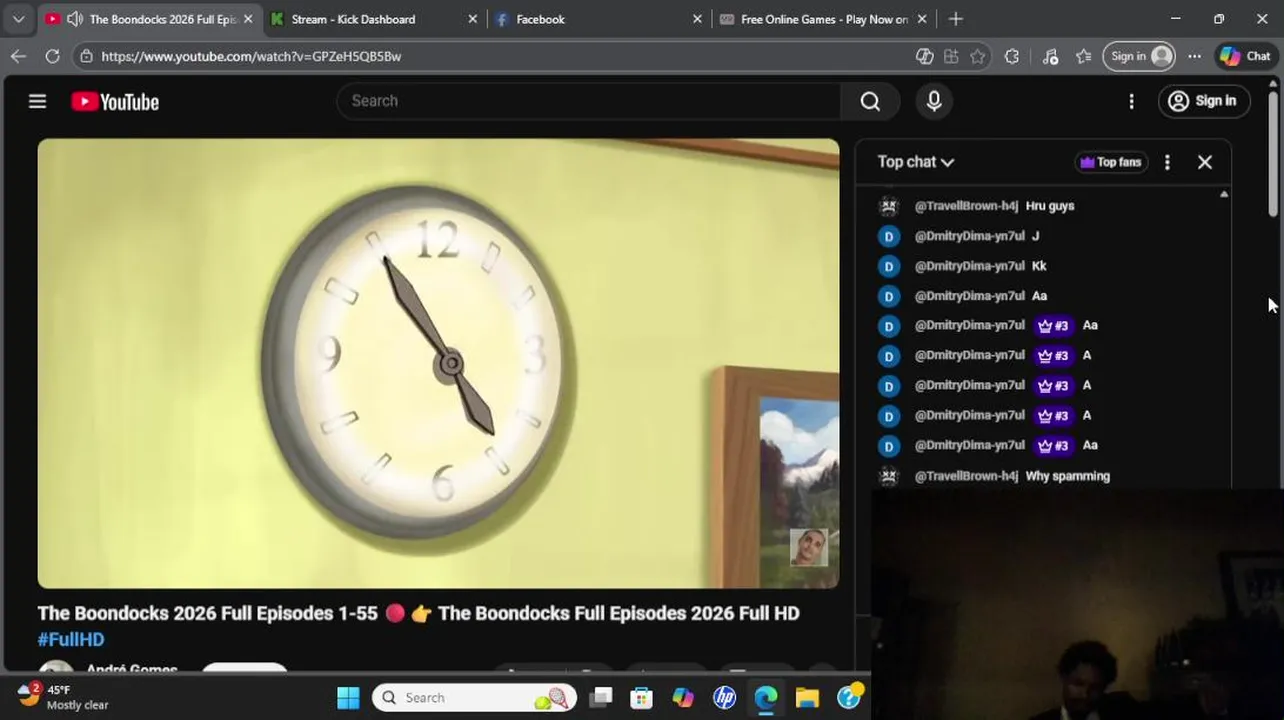Open Task View on the taskbar
This screenshot has height=720, width=1284.
coord(600,698)
